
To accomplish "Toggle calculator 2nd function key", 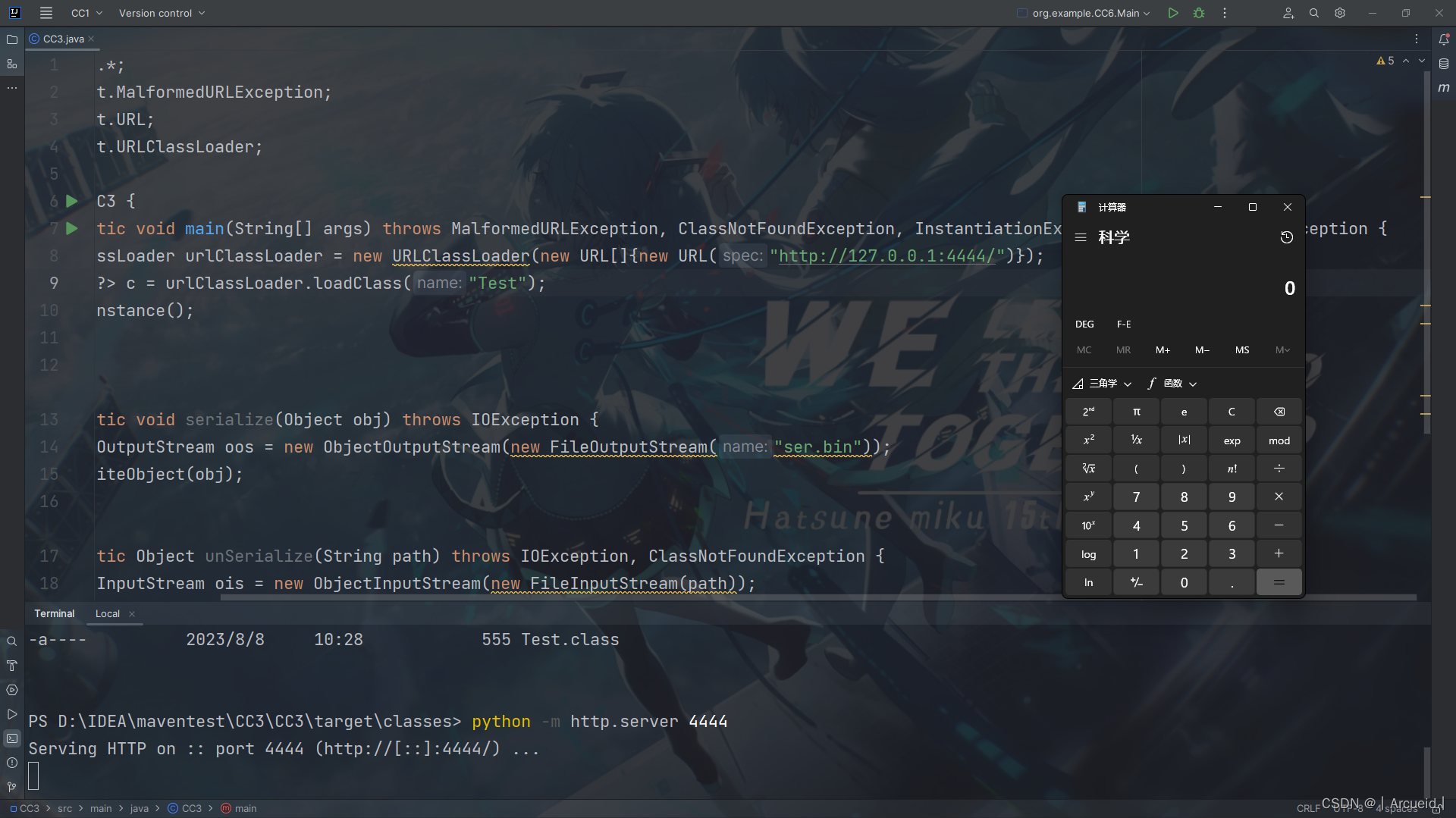I will 1089,412.
